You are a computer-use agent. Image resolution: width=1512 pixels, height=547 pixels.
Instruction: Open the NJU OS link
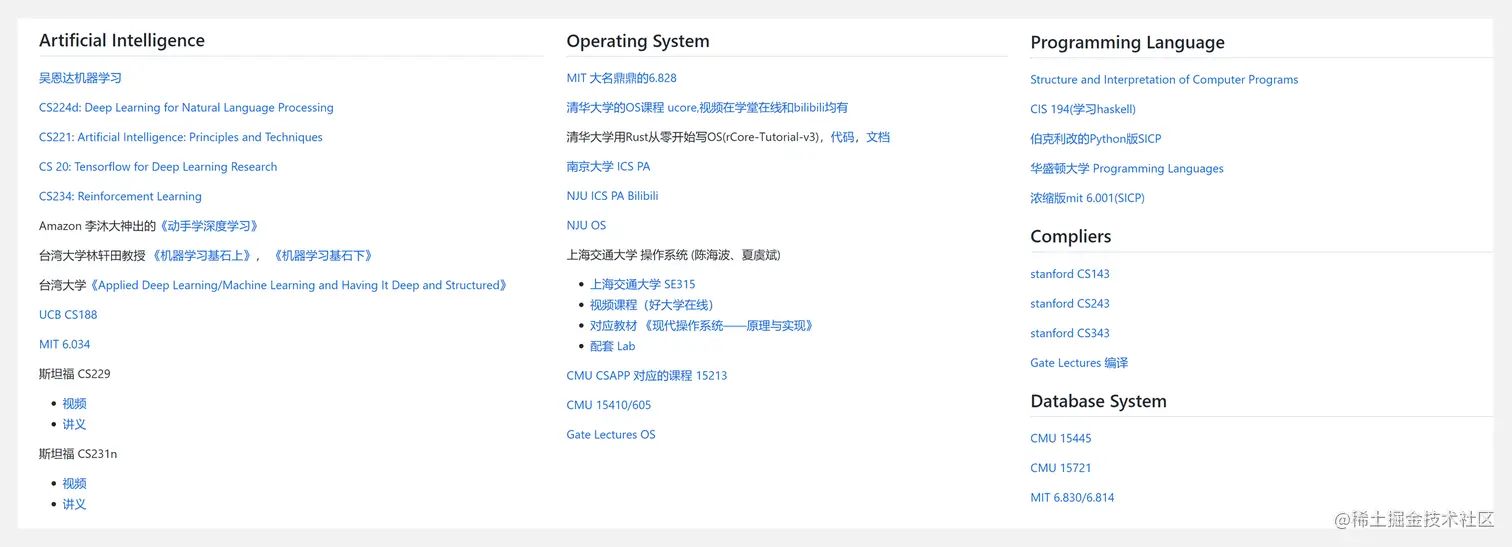[x=586, y=226]
